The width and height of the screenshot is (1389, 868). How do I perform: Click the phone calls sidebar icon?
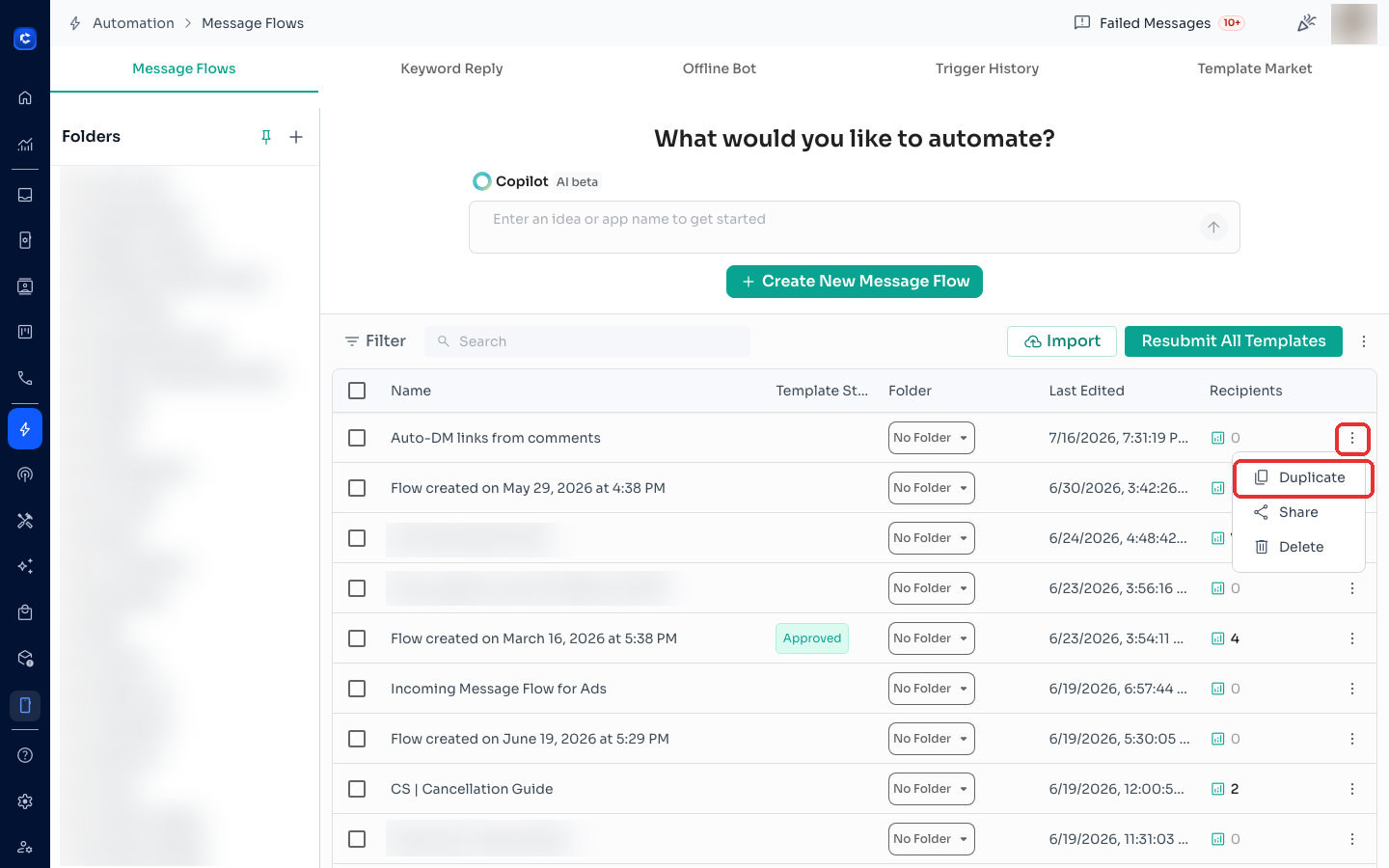(25, 378)
